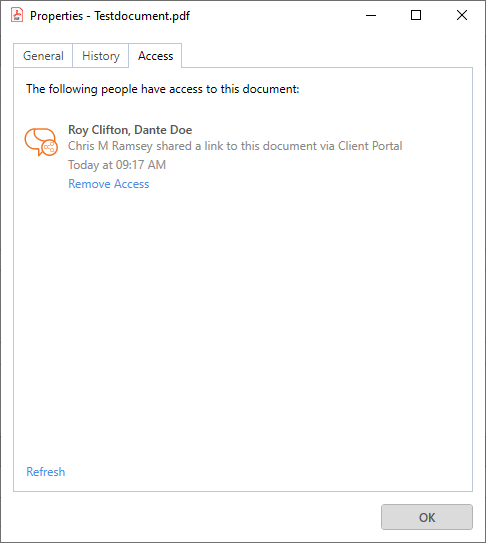This screenshot has height=543, width=486.
Task: Open the History tab
Action: click(101, 56)
